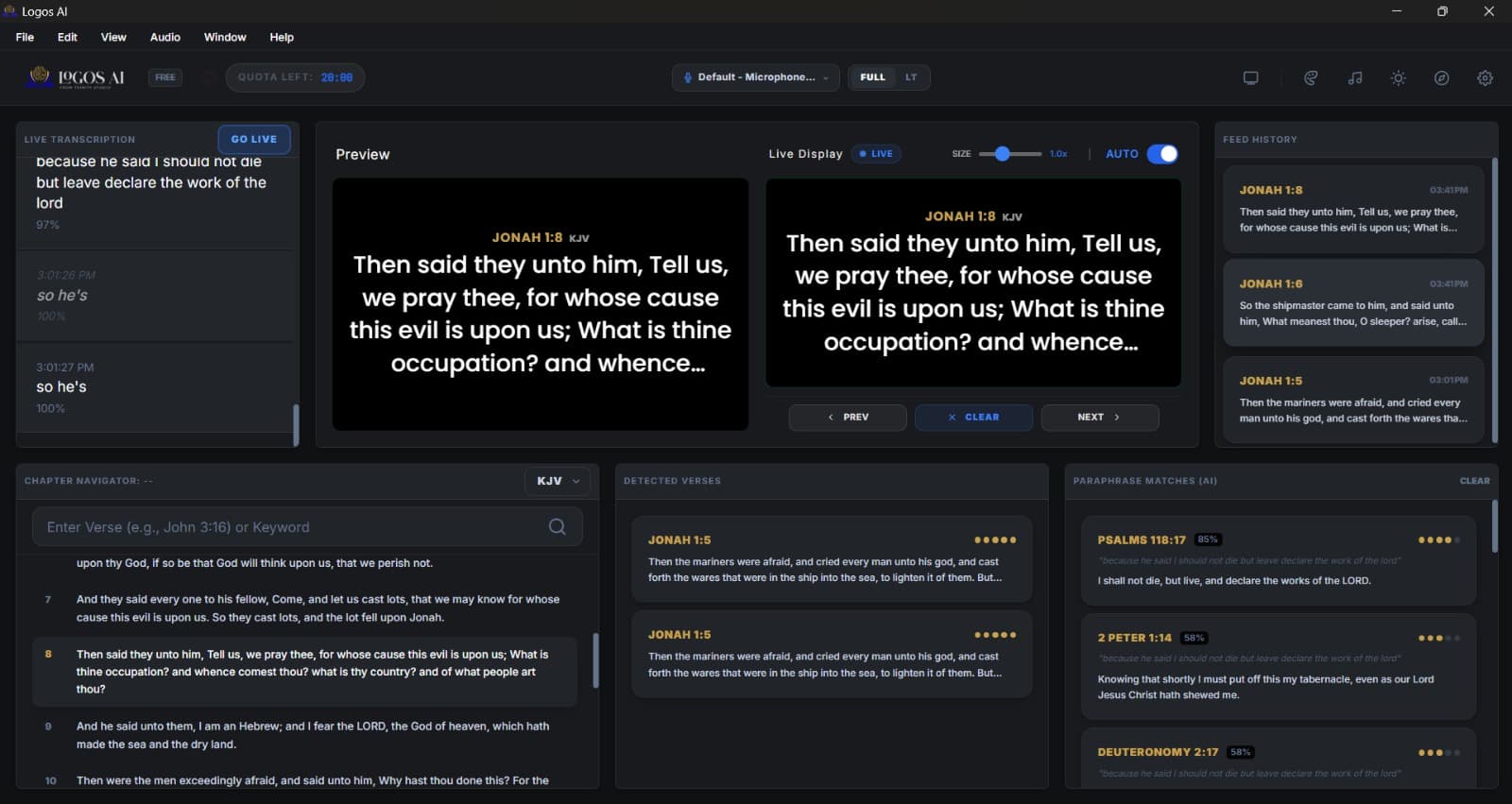Click the compass icon in top toolbar
The height and width of the screenshot is (804, 1512).
(x=1441, y=78)
